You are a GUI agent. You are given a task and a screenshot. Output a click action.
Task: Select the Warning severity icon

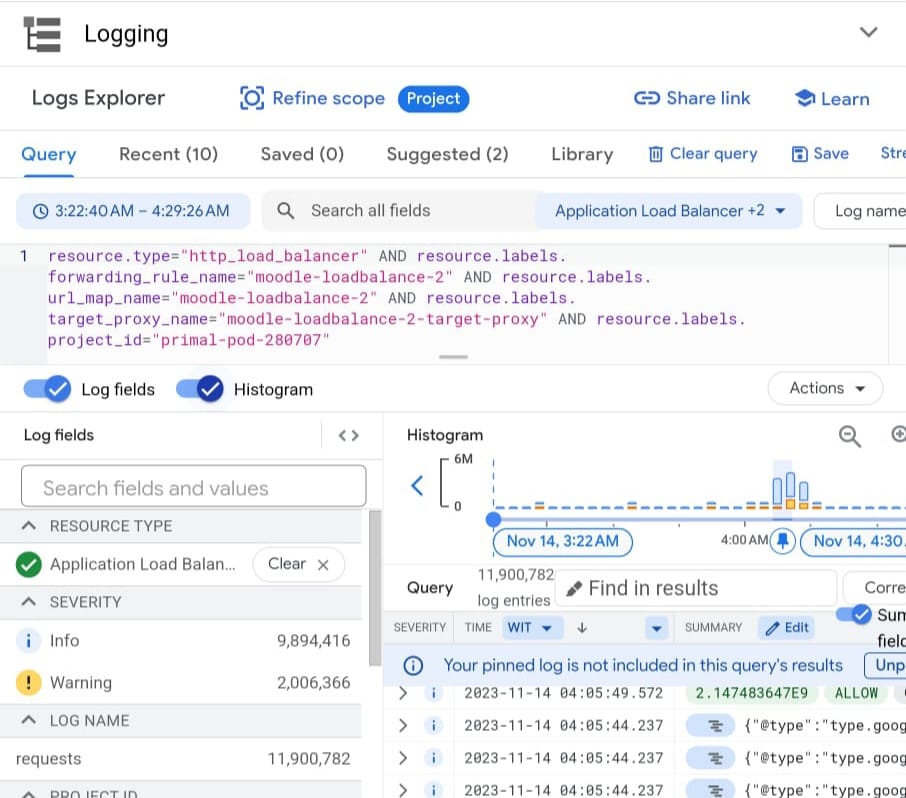click(28, 682)
